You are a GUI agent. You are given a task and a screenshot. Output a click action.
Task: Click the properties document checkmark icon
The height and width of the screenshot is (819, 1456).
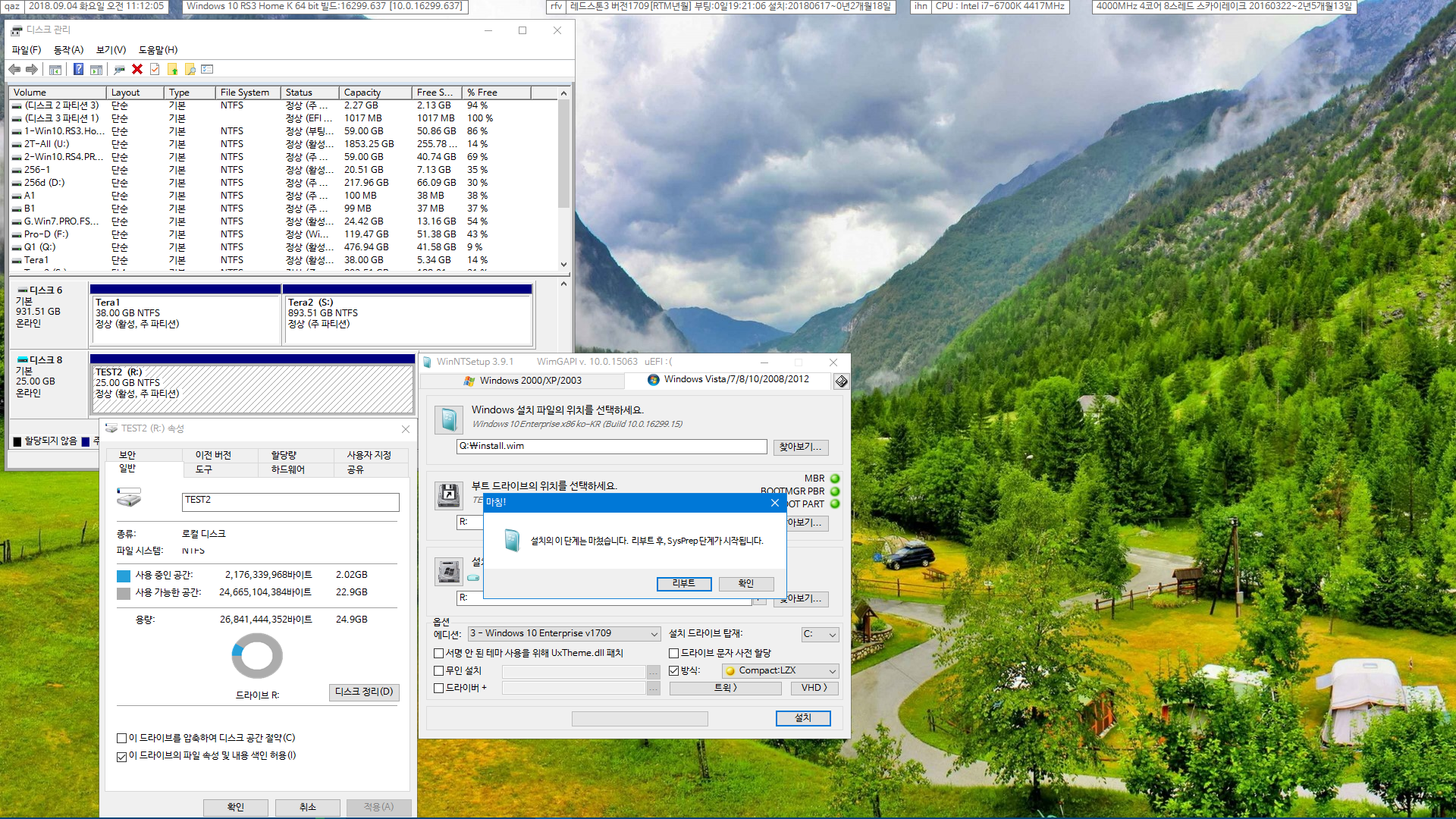click(x=155, y=70)
